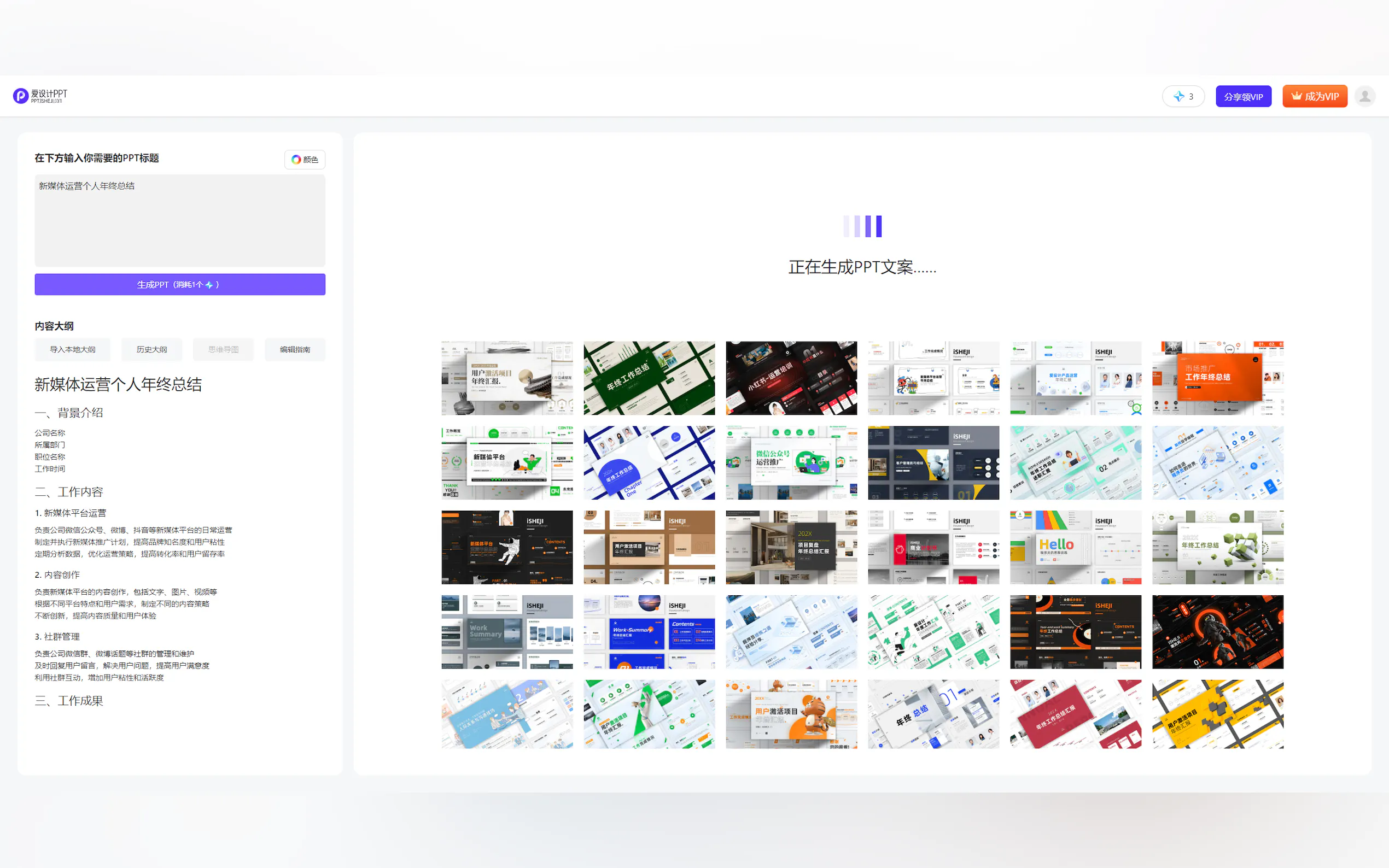This screenshot has height=868, width=1389.
Task: Click into the PPT title input field
Action: pyautogui.click(x=180, y=220)
